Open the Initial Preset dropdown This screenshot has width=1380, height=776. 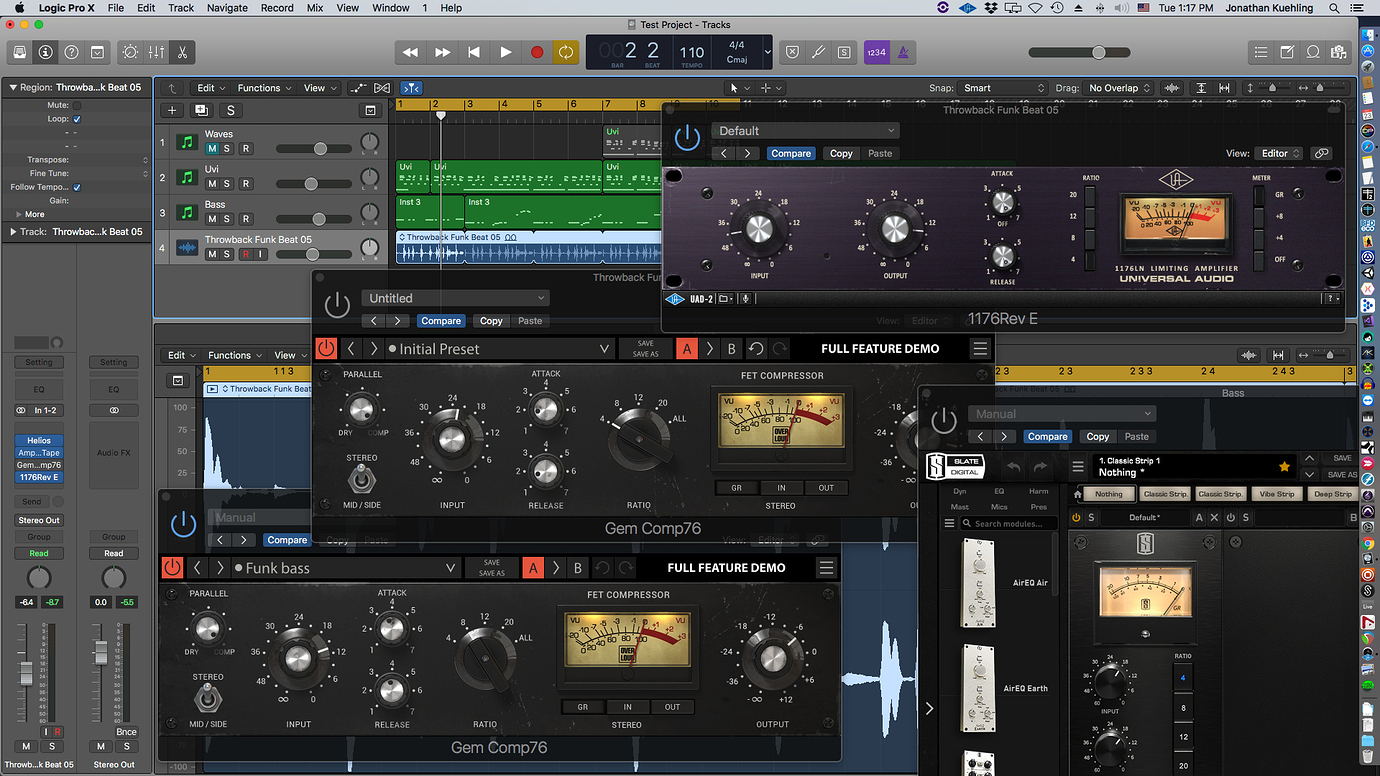tap(500, 349)
